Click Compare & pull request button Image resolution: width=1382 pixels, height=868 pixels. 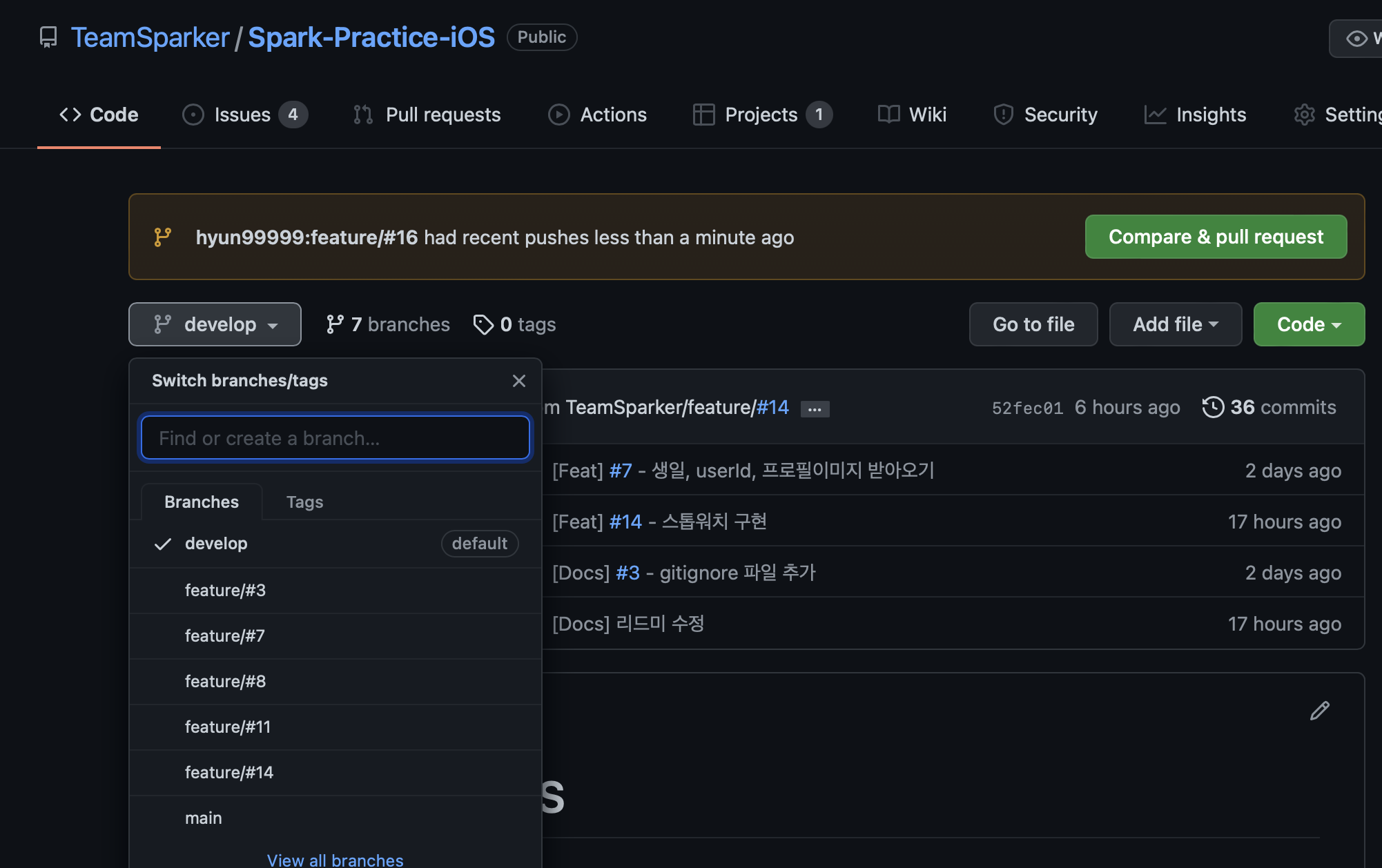(1216, 237)
